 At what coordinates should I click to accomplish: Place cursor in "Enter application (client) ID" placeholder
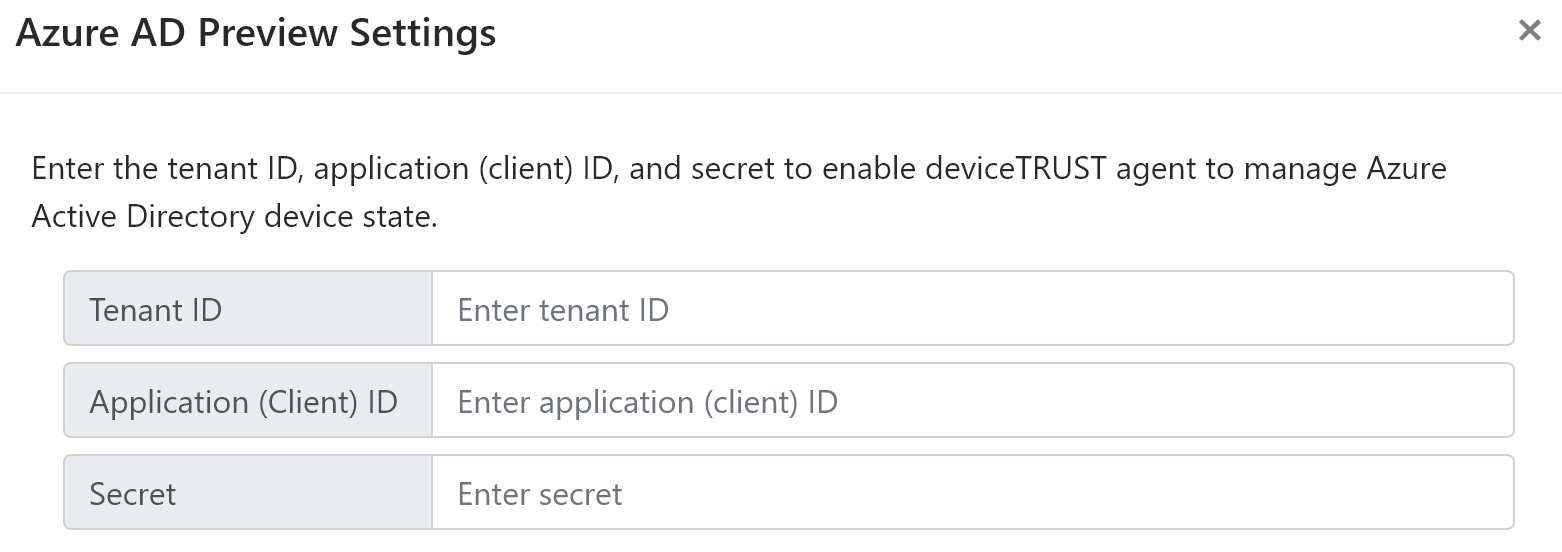(x=647, y=402)
